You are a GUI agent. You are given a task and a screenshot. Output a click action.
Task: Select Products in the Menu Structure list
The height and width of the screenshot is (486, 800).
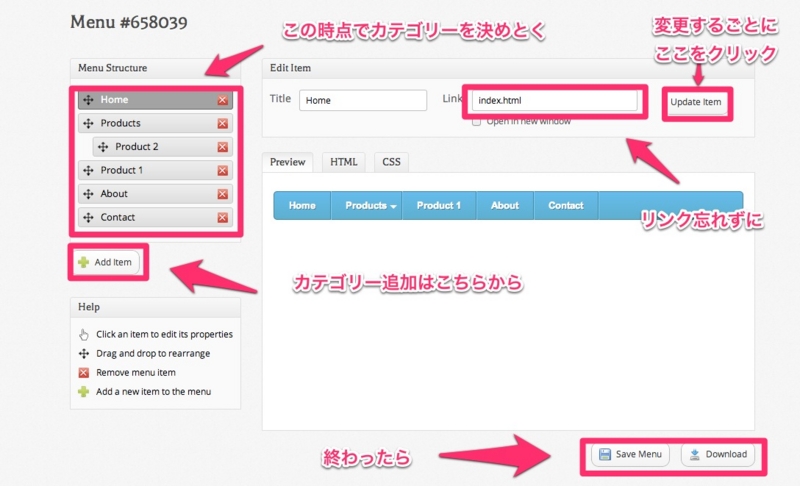tap(155, 123)
